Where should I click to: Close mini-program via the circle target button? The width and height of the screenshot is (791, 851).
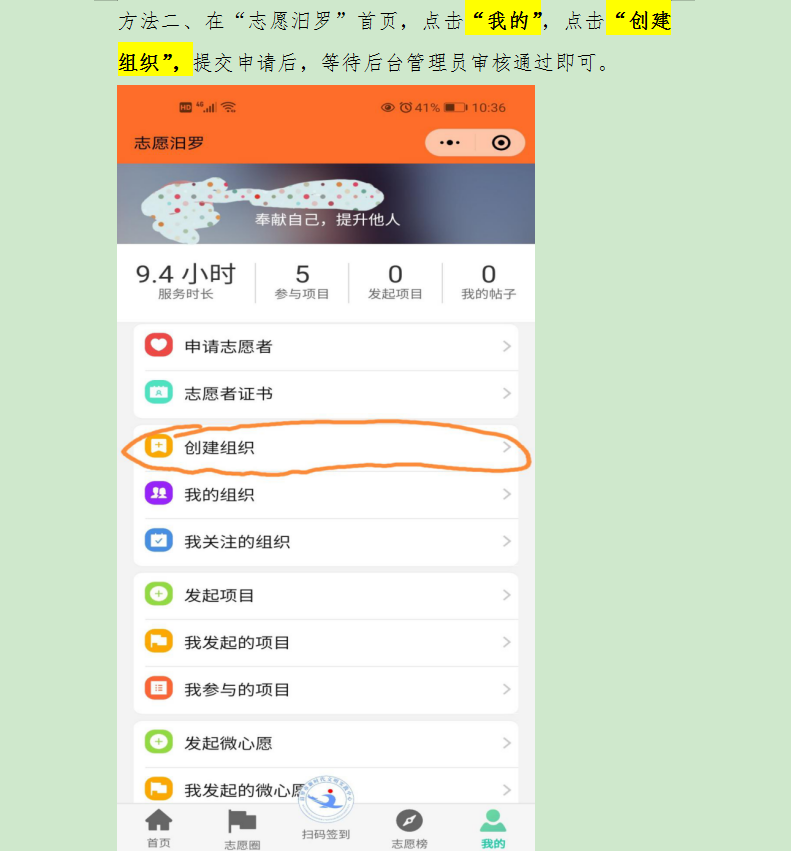[501, 143]
